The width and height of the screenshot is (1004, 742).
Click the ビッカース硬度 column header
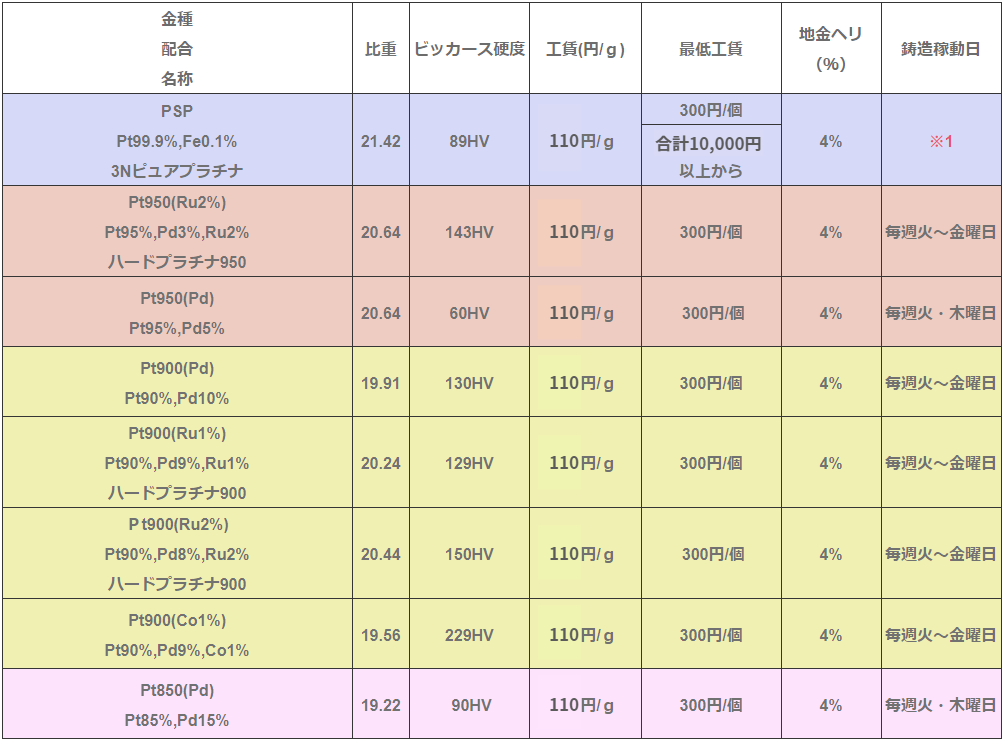(469, 49)
